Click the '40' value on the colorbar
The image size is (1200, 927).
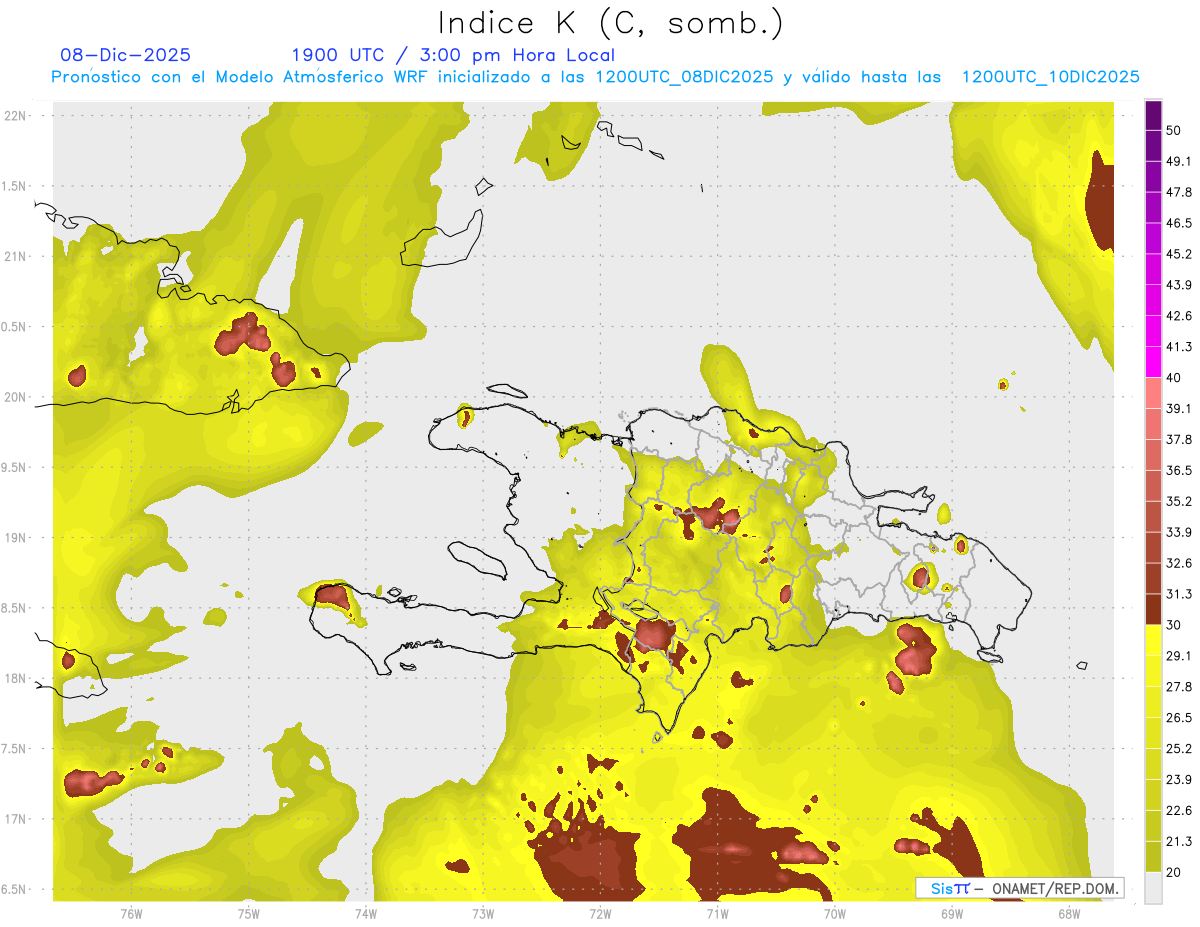[x=1174, y=377]
